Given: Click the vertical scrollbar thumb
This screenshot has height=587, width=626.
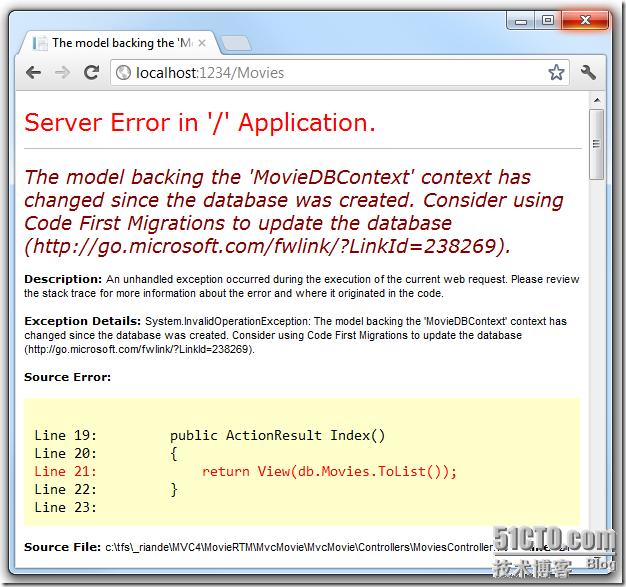Looking at the screenshot, I should coord(597,145).
